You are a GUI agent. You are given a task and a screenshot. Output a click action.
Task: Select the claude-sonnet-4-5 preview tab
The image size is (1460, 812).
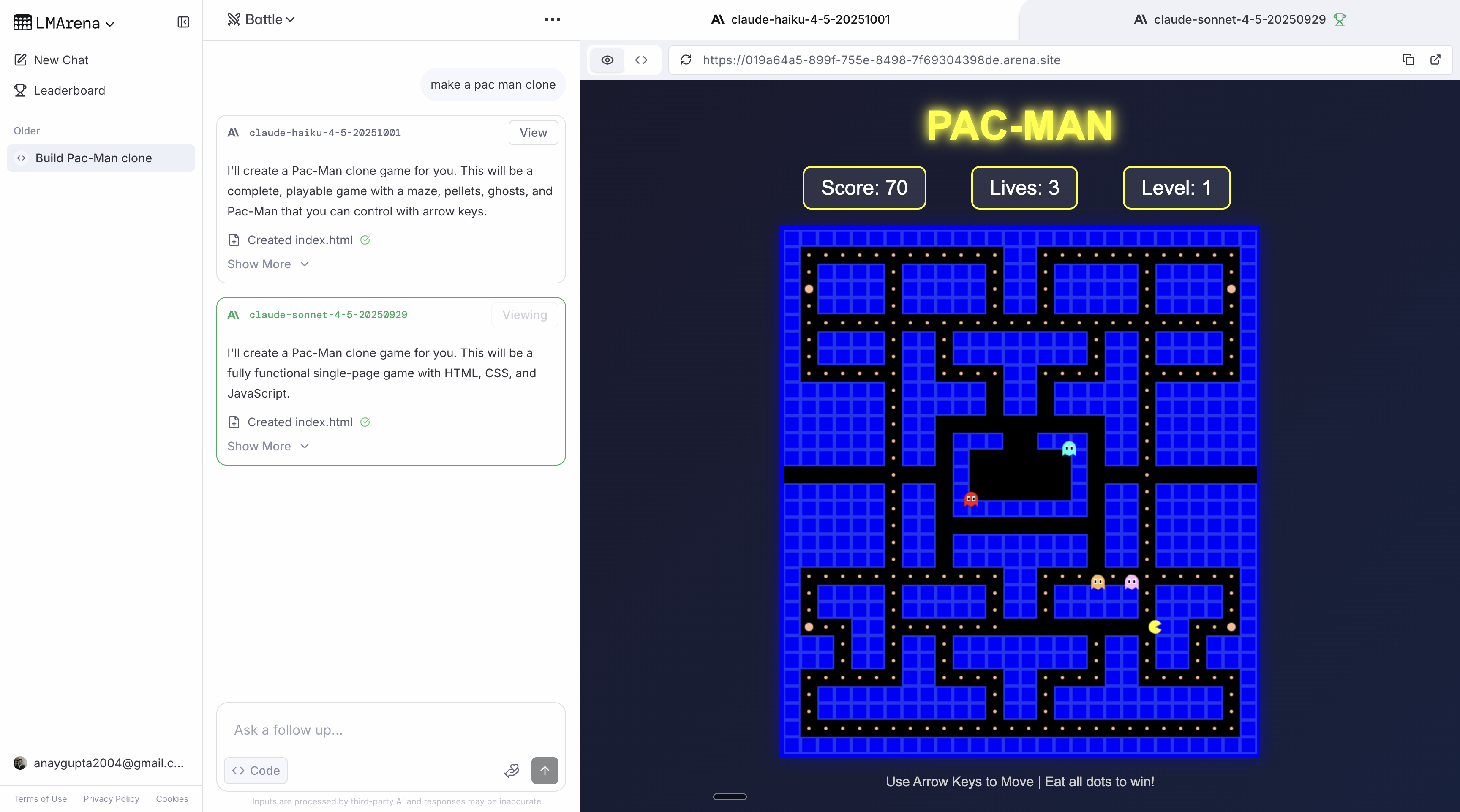1239,20
